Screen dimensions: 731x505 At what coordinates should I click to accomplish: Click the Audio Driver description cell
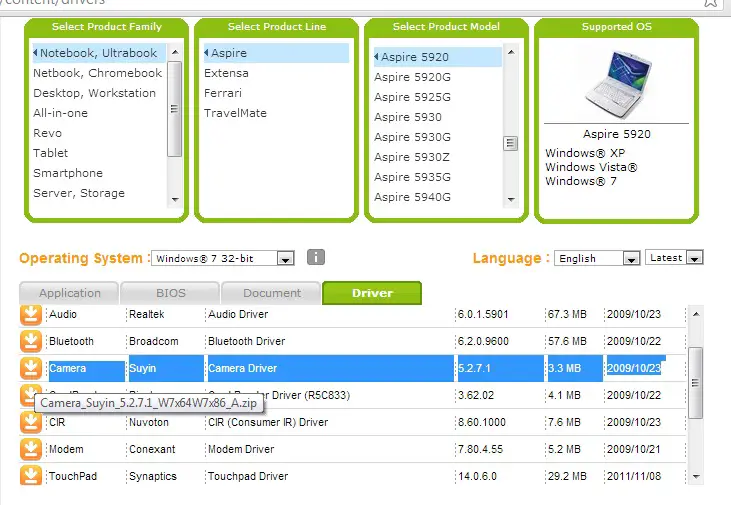(x=238, y=314)
